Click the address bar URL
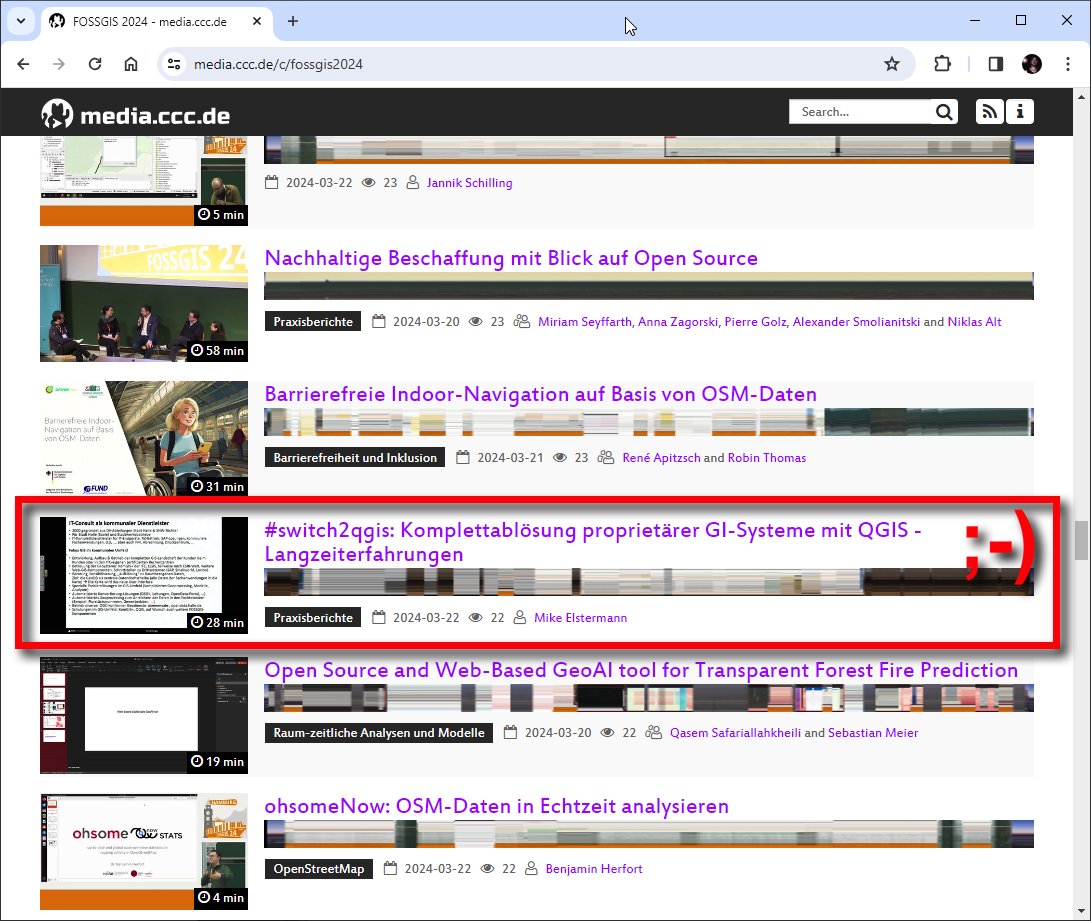Screen dimensions: 1091x921 (x=278, y=64)
